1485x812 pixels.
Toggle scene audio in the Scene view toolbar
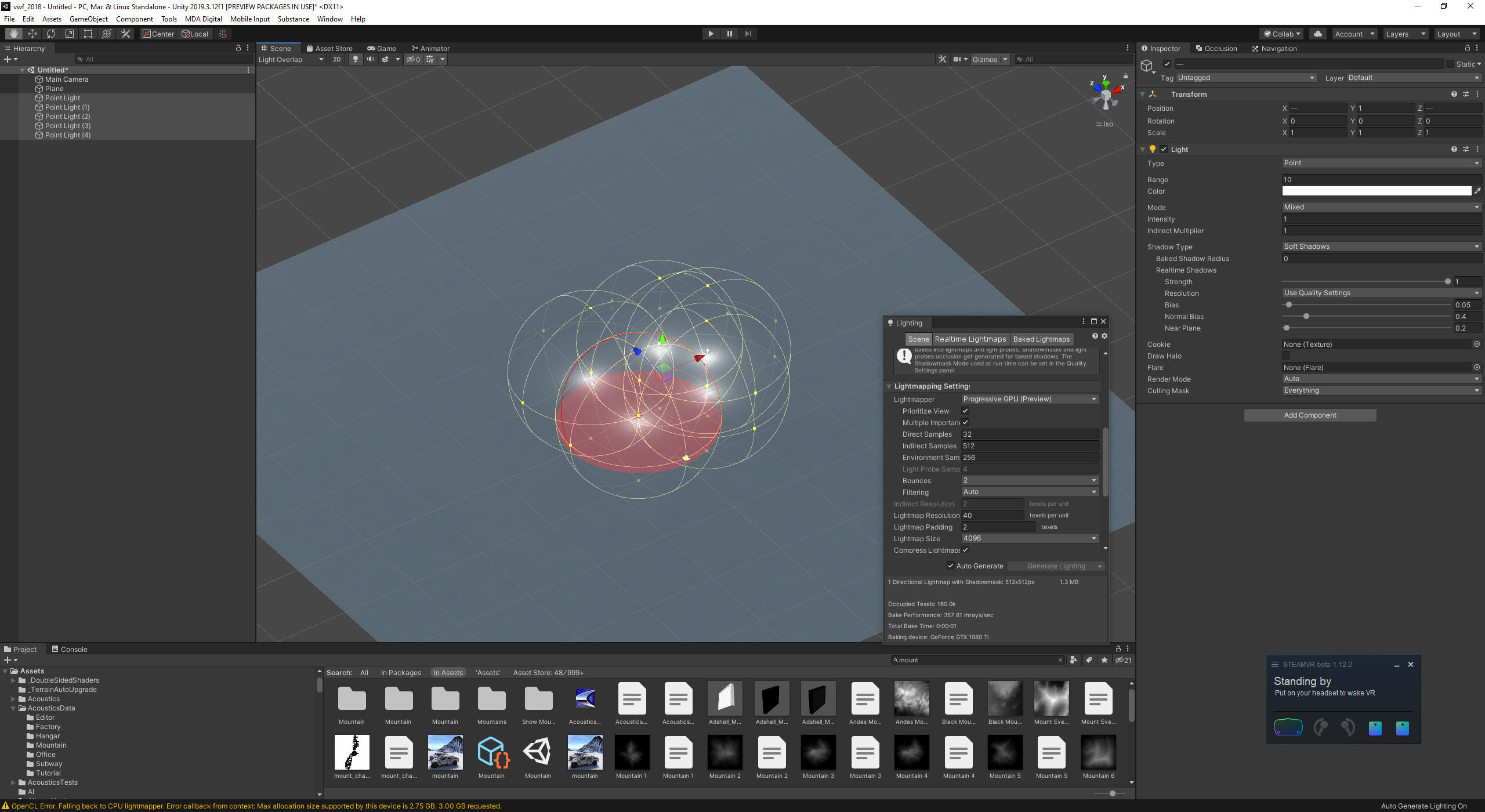[x=371, y=59]
